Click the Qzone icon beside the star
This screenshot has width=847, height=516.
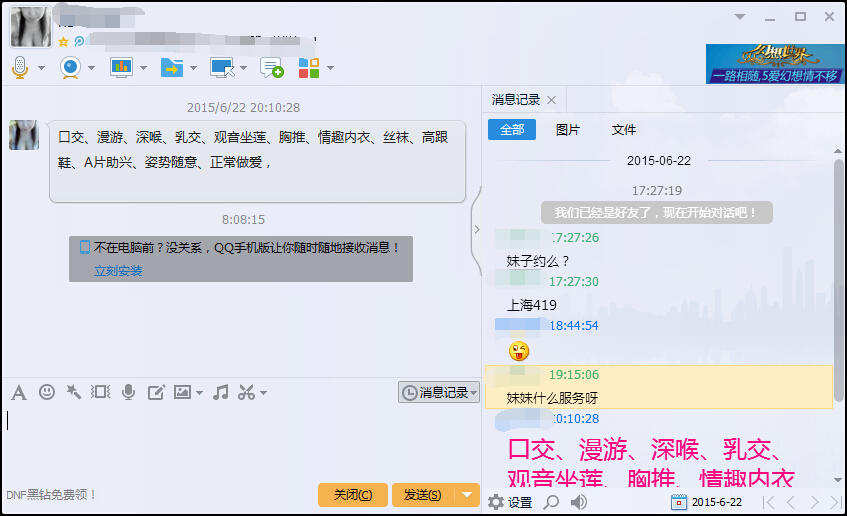pos(79,41)
